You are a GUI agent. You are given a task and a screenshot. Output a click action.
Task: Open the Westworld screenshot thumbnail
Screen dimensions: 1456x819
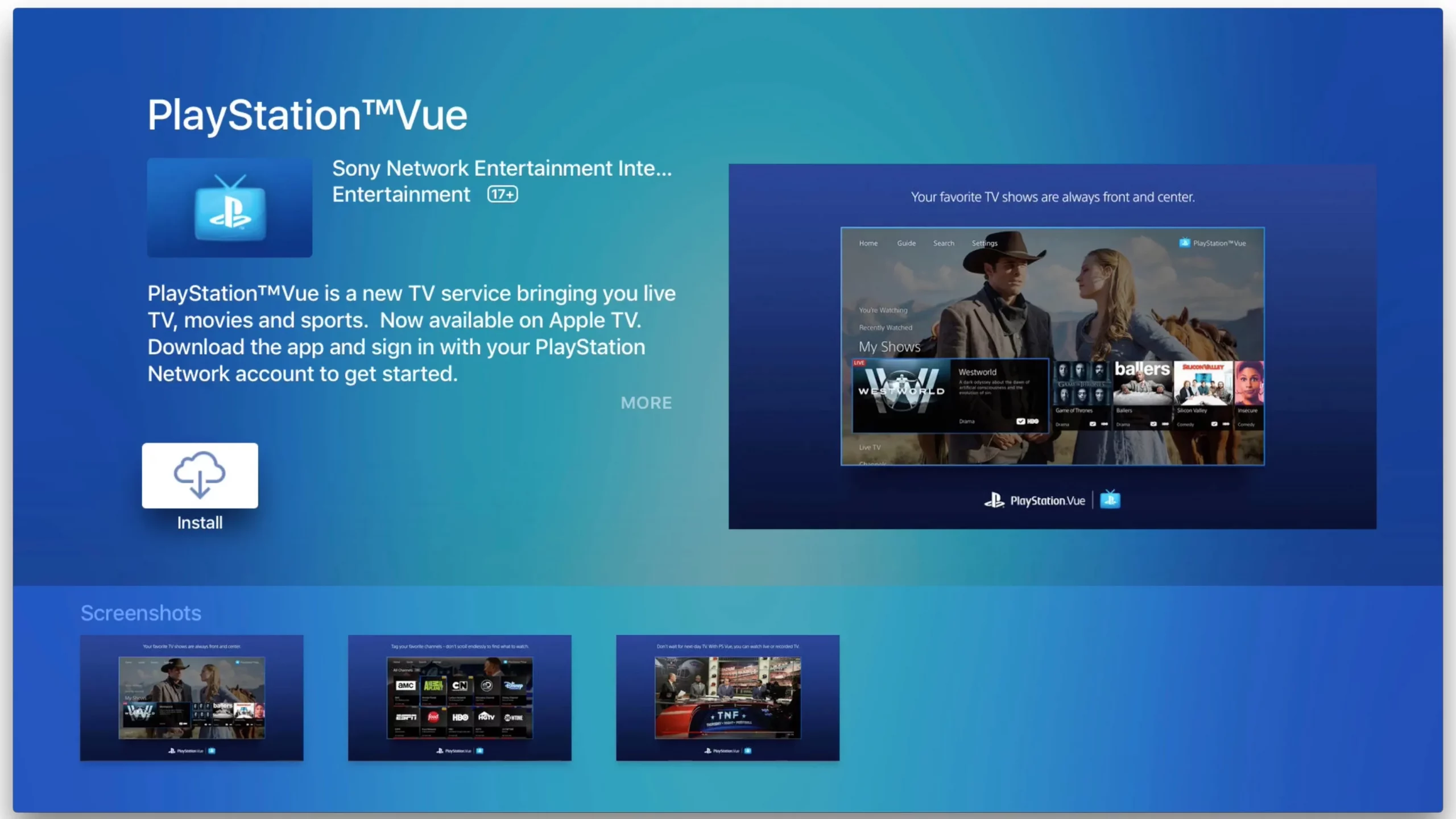point(192,698)
